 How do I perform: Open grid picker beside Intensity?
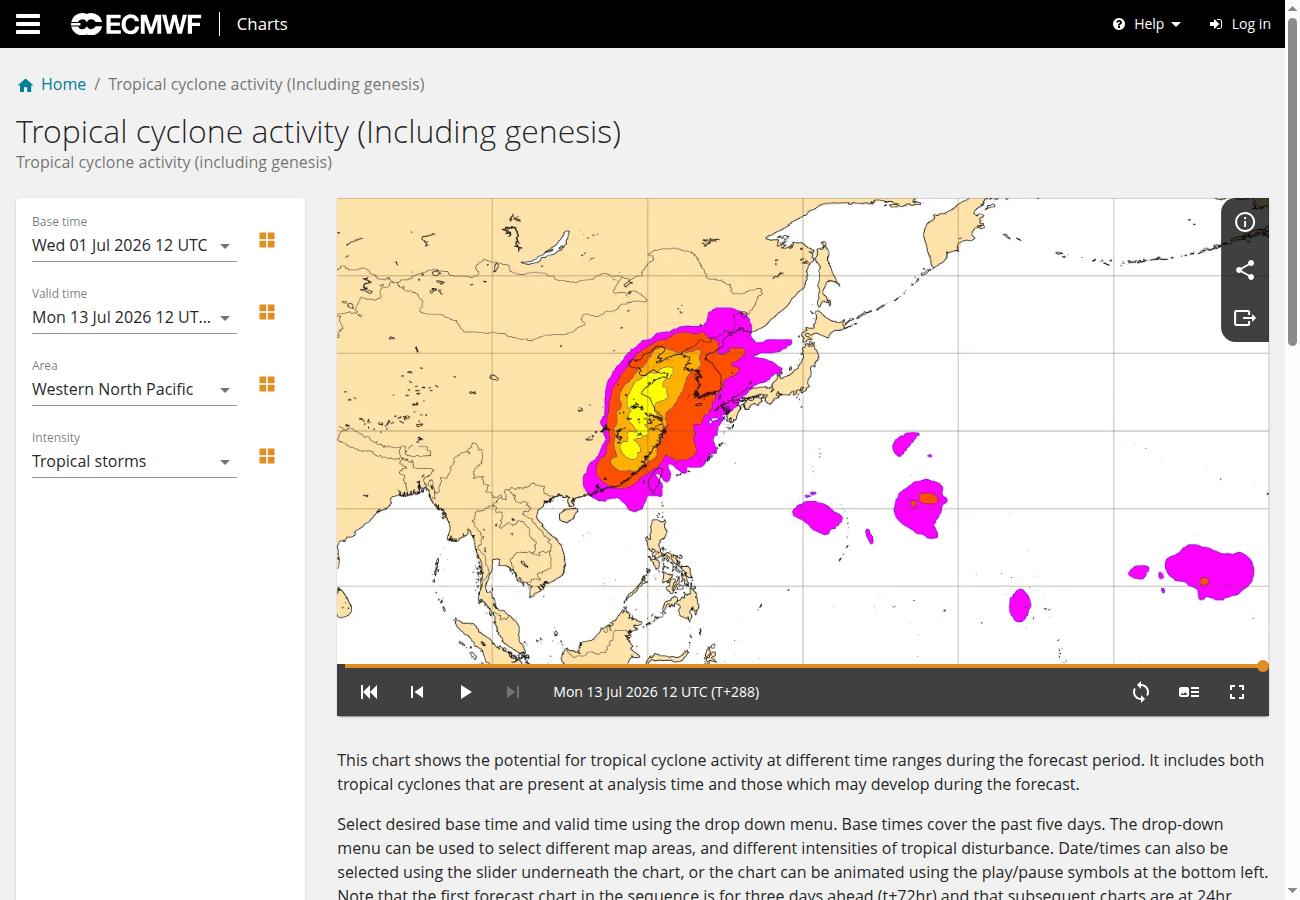(x=267, y=456)
